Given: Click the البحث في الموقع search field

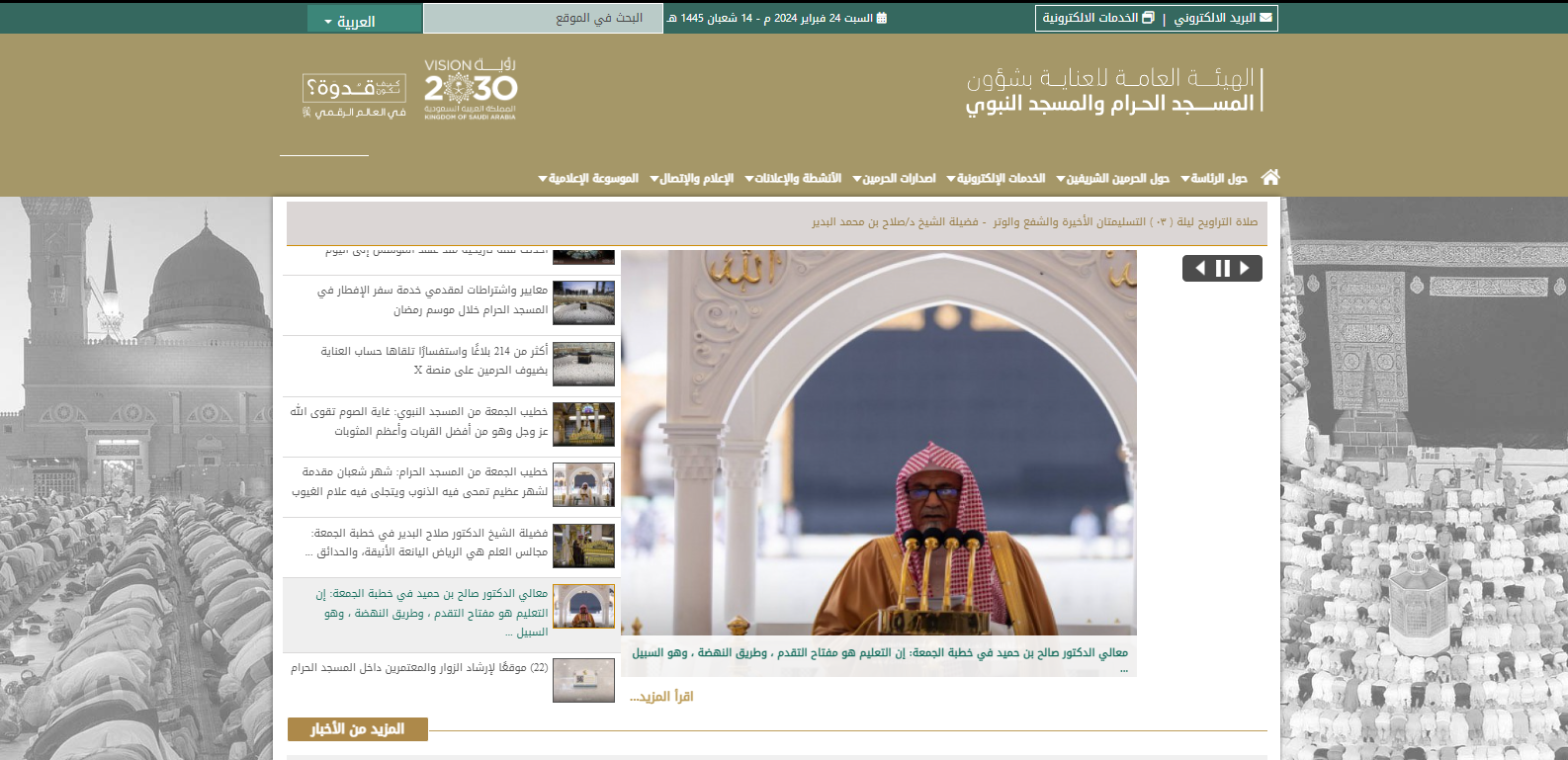Looking at the screenshot, I should (x=543, y=18).
